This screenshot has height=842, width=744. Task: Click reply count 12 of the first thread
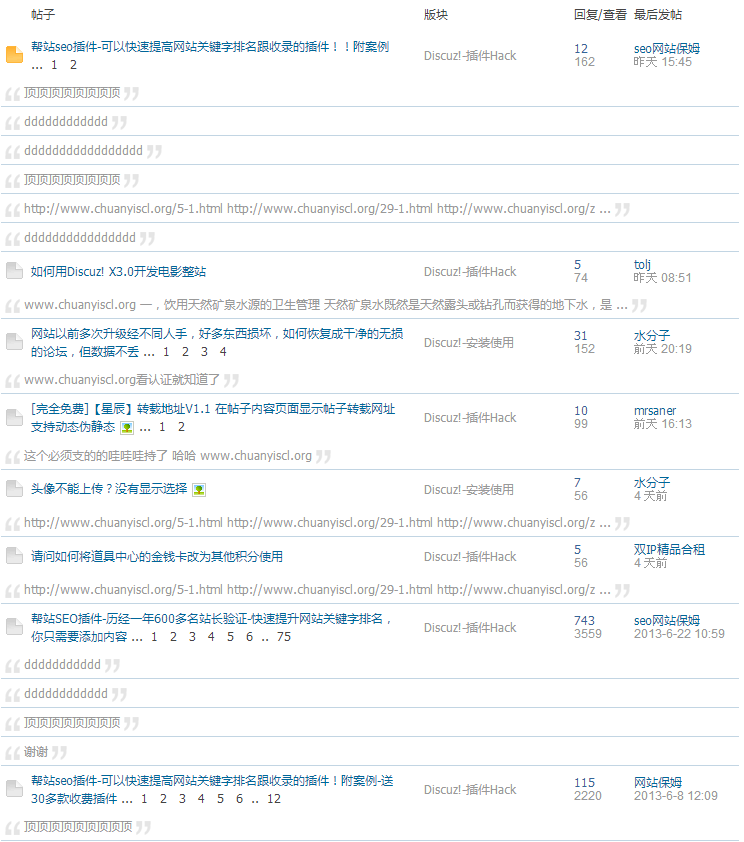[581, 49]
